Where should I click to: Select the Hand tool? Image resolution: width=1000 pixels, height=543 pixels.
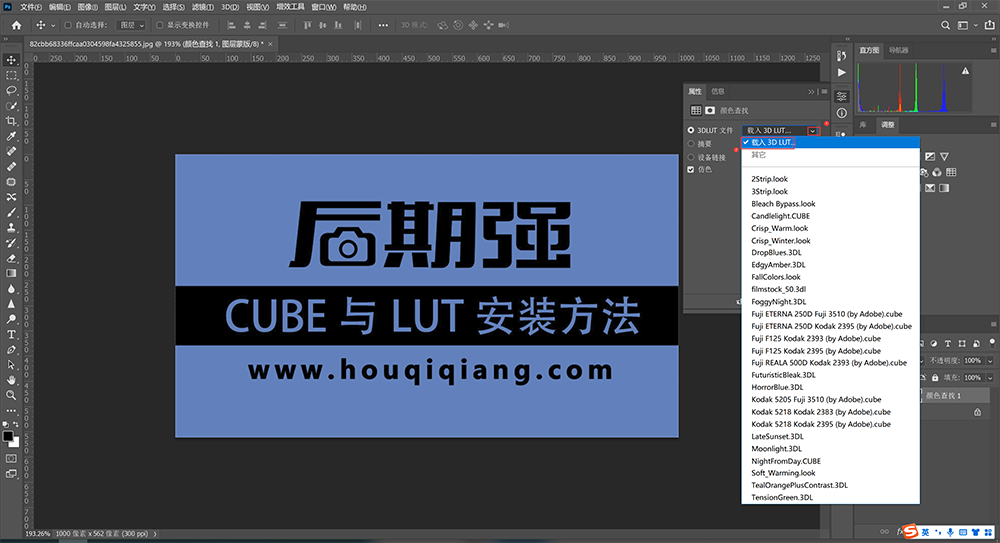pyautogui.click(x=11, y=380)
